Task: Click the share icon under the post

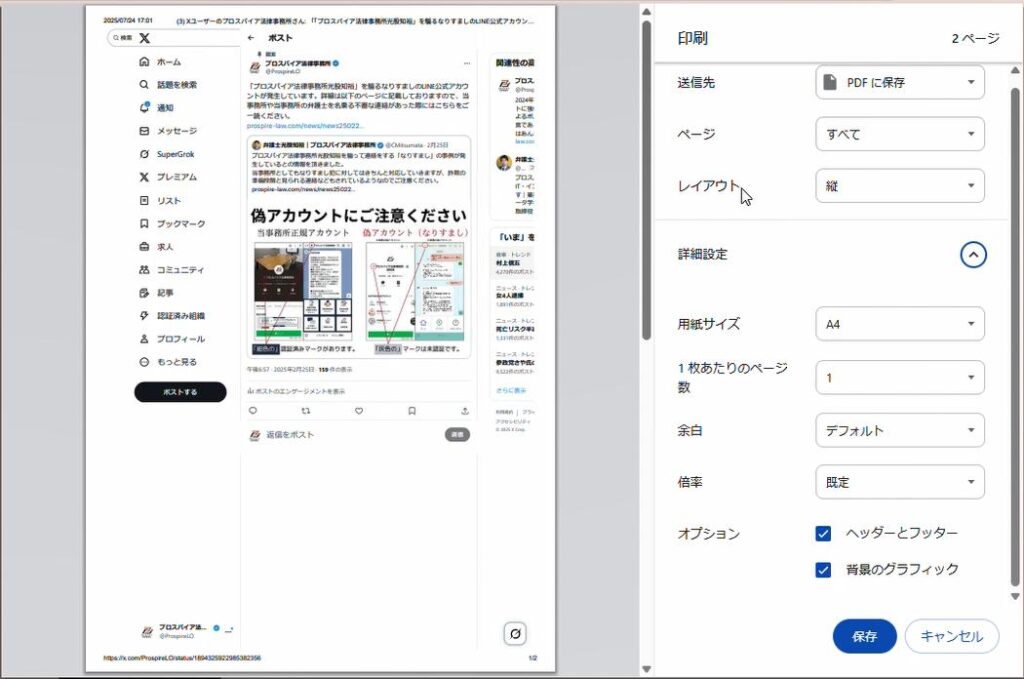Action: [465, 411]
